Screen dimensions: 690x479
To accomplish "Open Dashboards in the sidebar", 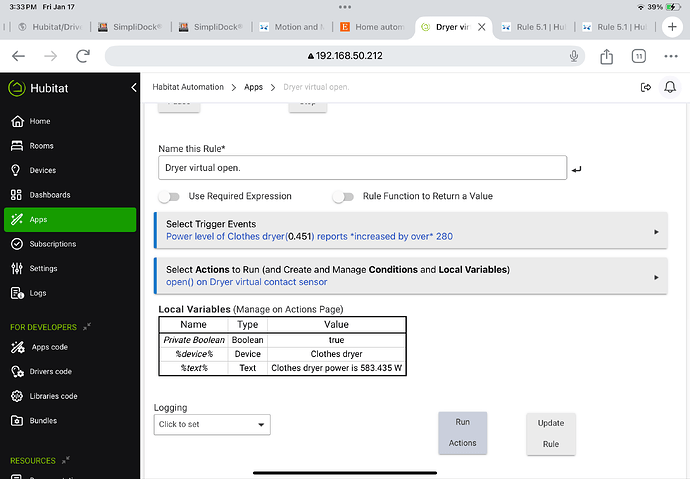I will coord(70,195).
